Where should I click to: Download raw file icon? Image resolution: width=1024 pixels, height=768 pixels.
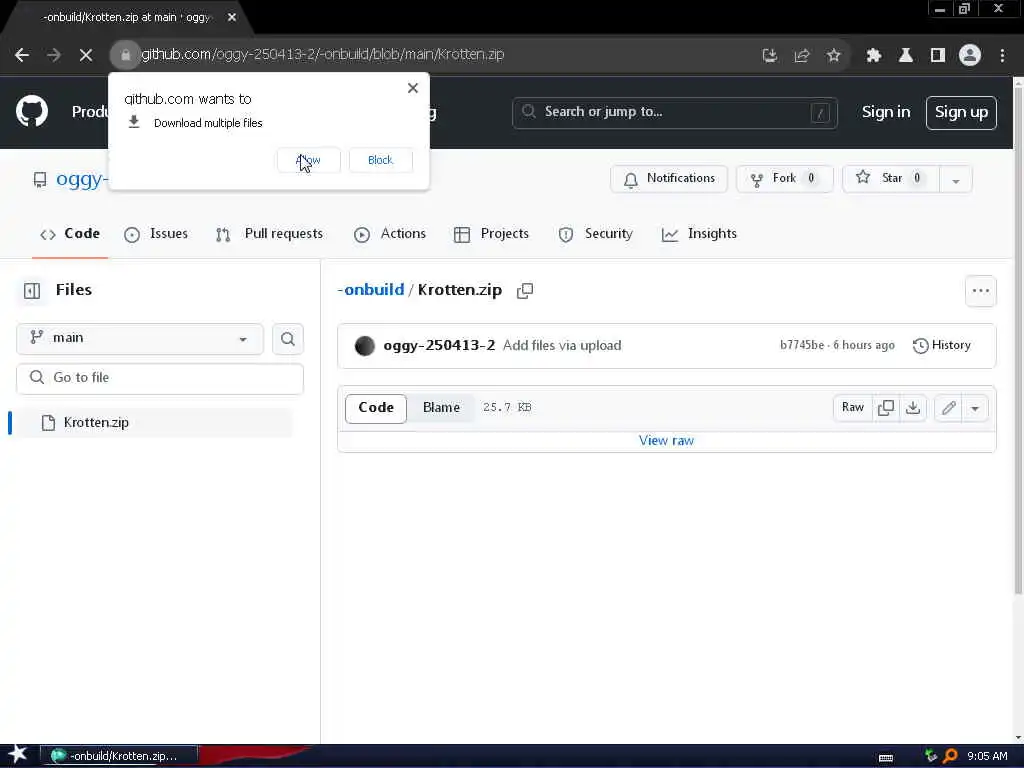point(913,408)
